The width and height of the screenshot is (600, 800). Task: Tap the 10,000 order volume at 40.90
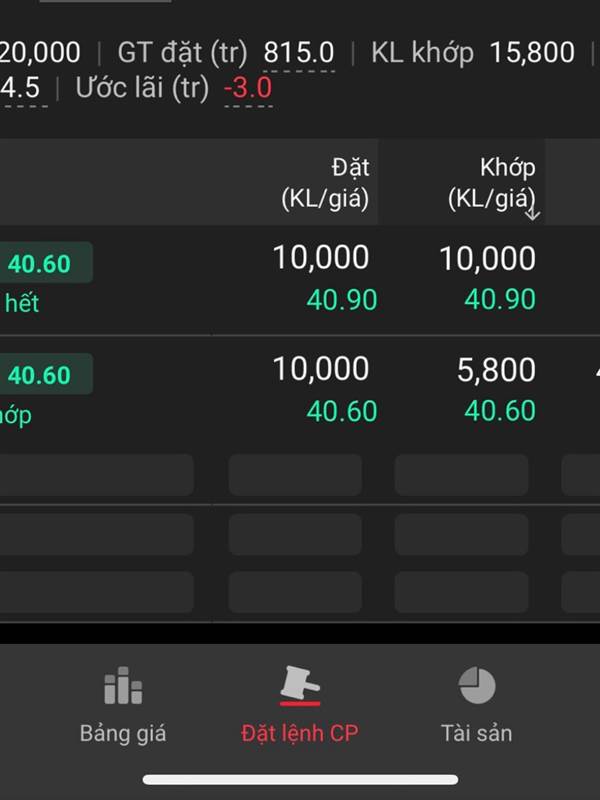tap(321, 257)
